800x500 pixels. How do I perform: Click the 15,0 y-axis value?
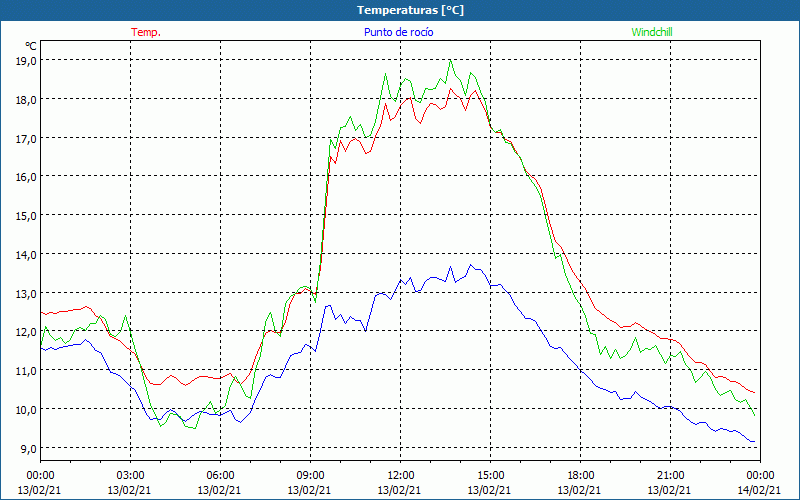pyautogui.click(x=27, y=215)
